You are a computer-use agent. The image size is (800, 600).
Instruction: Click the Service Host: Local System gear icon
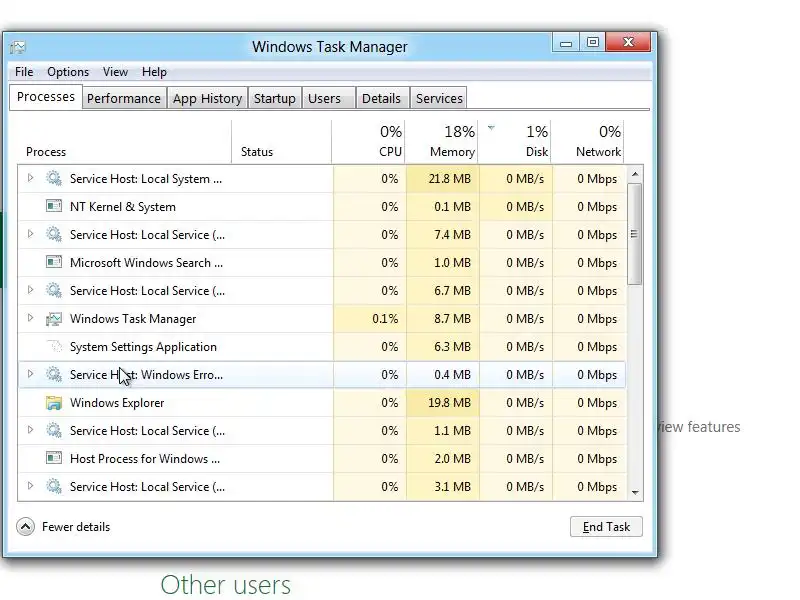(x=54, y=178)
